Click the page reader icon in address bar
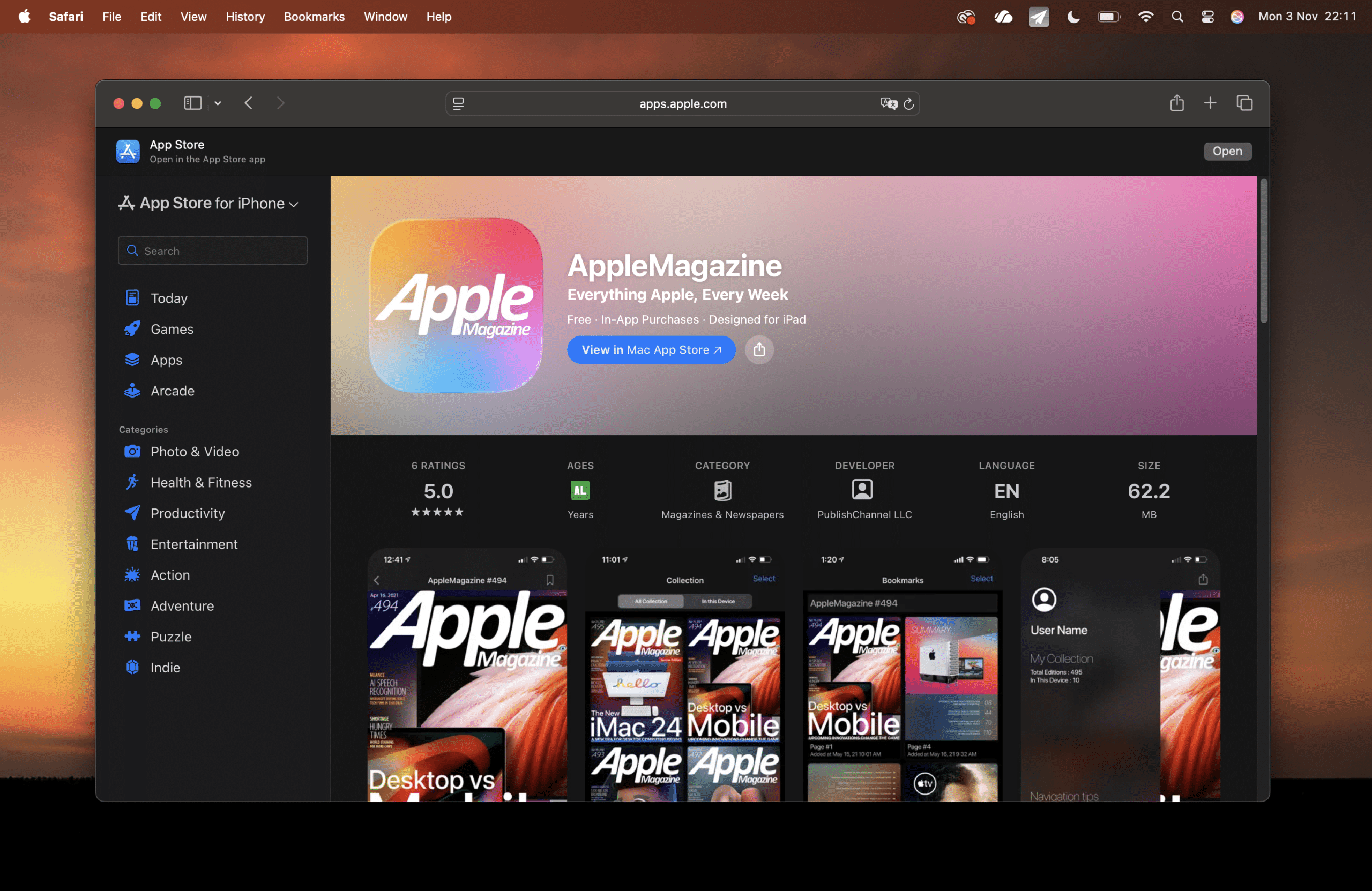Viewport: 1372px width, 891px height. (458, 104)
